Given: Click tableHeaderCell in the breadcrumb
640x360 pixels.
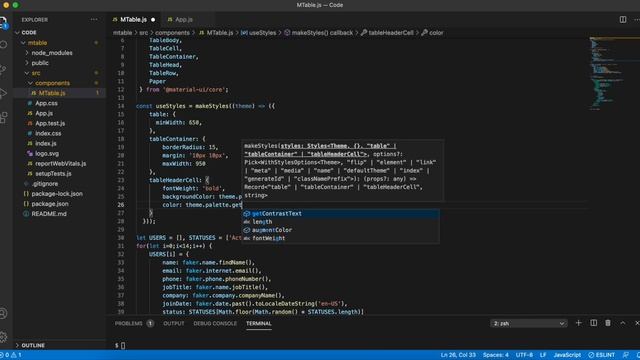Looking at the screenshot, I should [x=391, y=33].
